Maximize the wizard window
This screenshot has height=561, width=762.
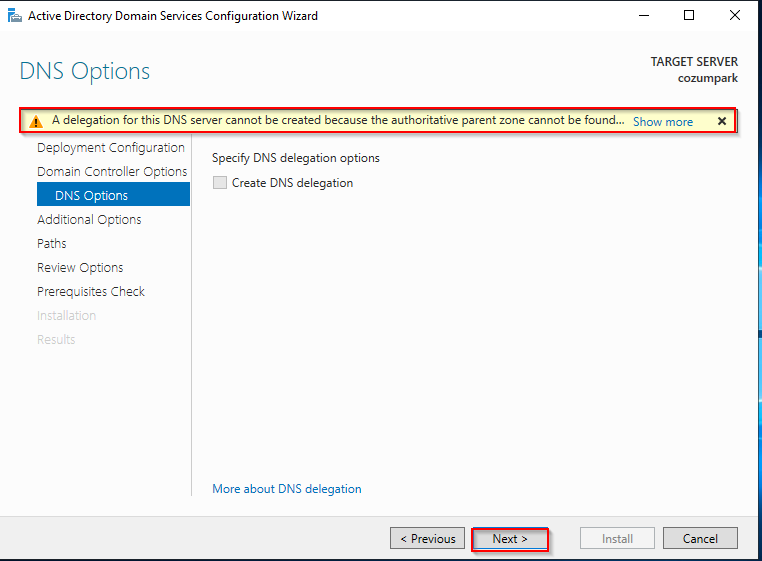click(x=689, y=16)
